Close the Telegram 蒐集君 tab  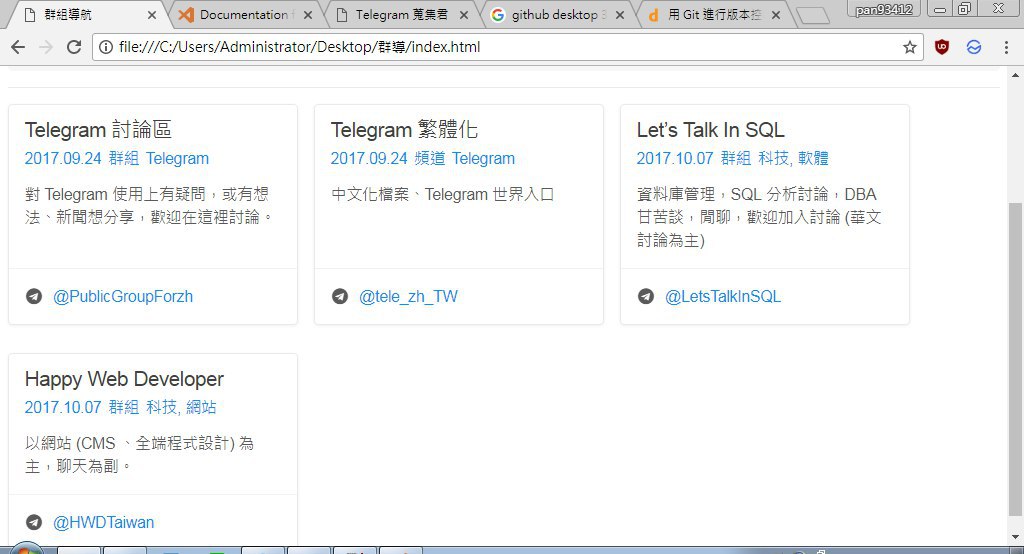464,14
